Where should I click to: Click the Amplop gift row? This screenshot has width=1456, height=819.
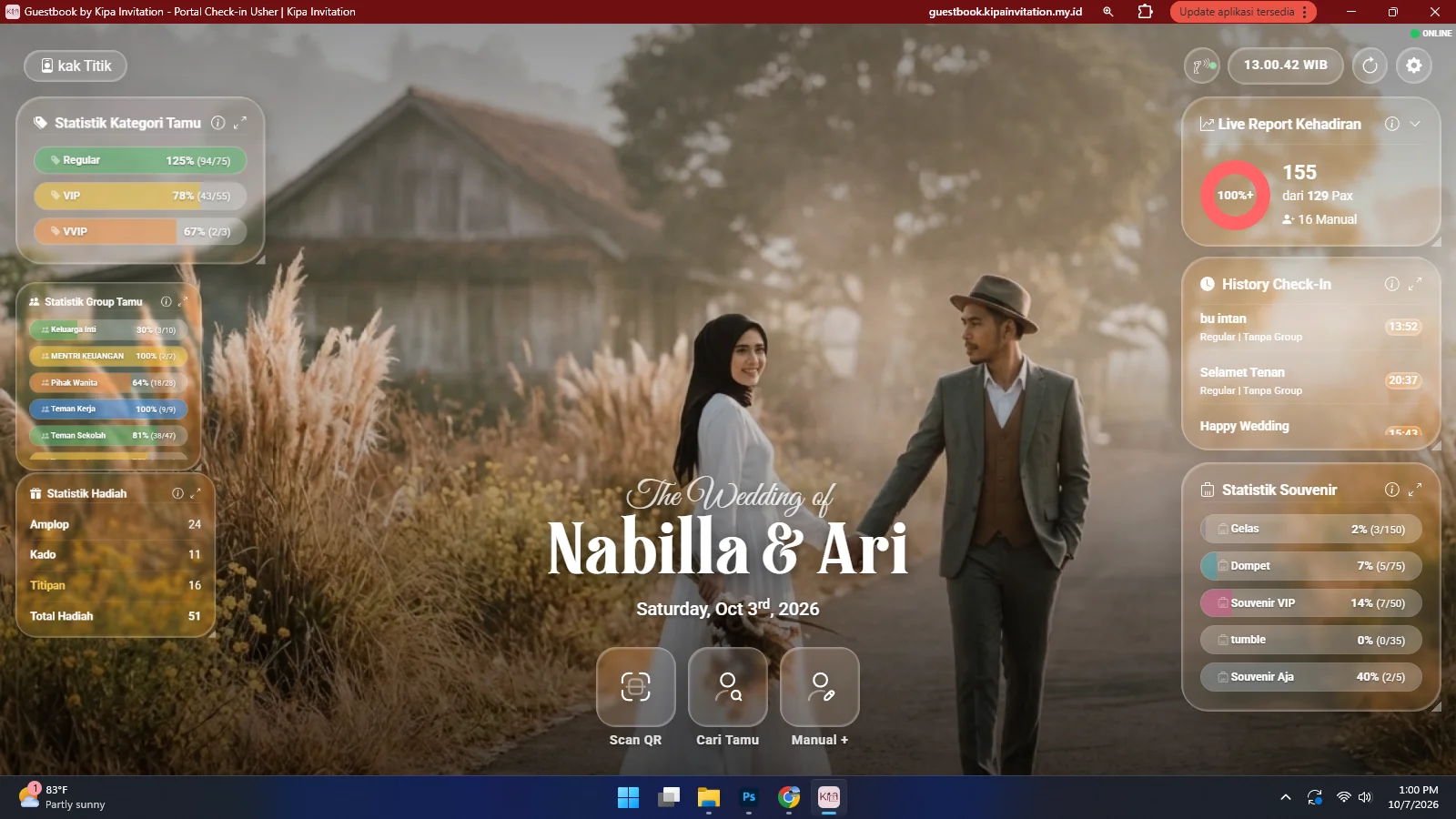pos(116,524)
